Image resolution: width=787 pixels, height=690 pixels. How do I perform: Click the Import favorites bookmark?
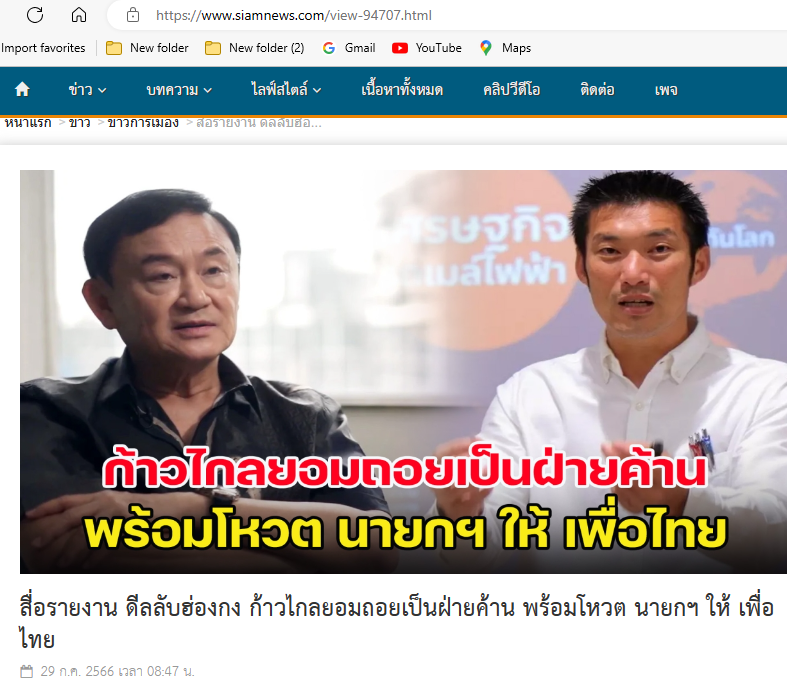point(43,48)
